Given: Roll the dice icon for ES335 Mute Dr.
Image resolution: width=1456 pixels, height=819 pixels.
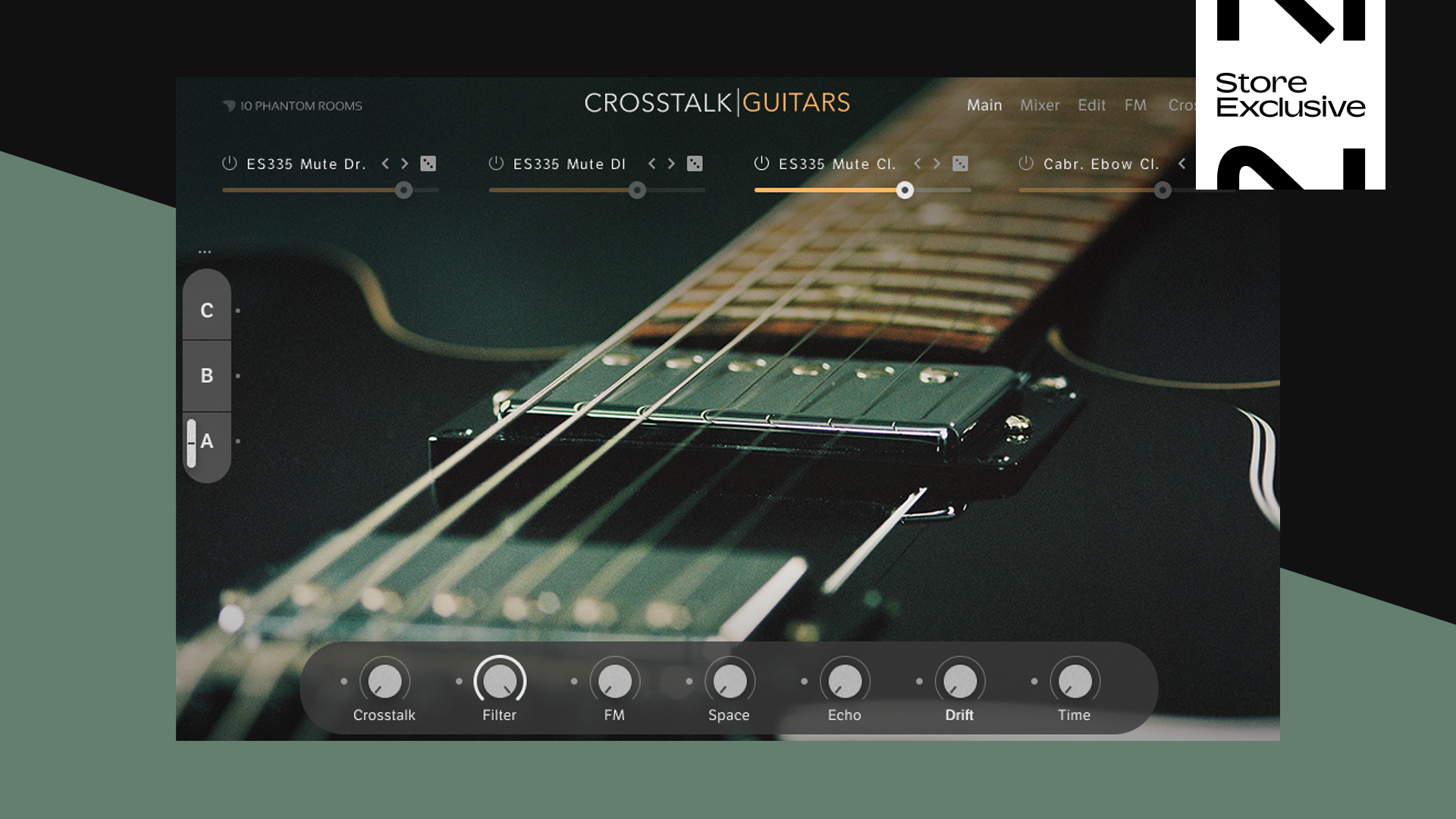Looking at the screenshot, I should 428,163.
